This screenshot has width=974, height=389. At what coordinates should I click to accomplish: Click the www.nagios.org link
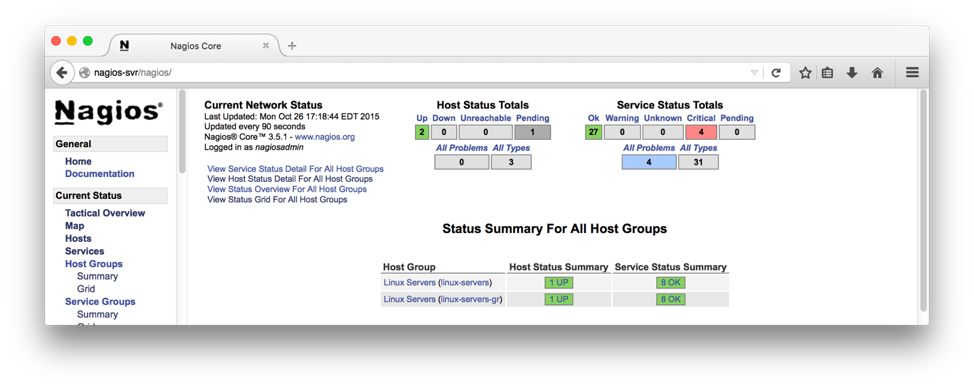coord(325,137)
